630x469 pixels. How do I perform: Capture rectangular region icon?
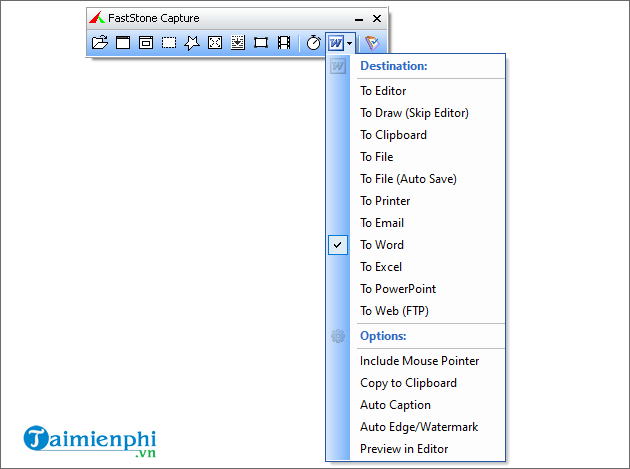169,42
